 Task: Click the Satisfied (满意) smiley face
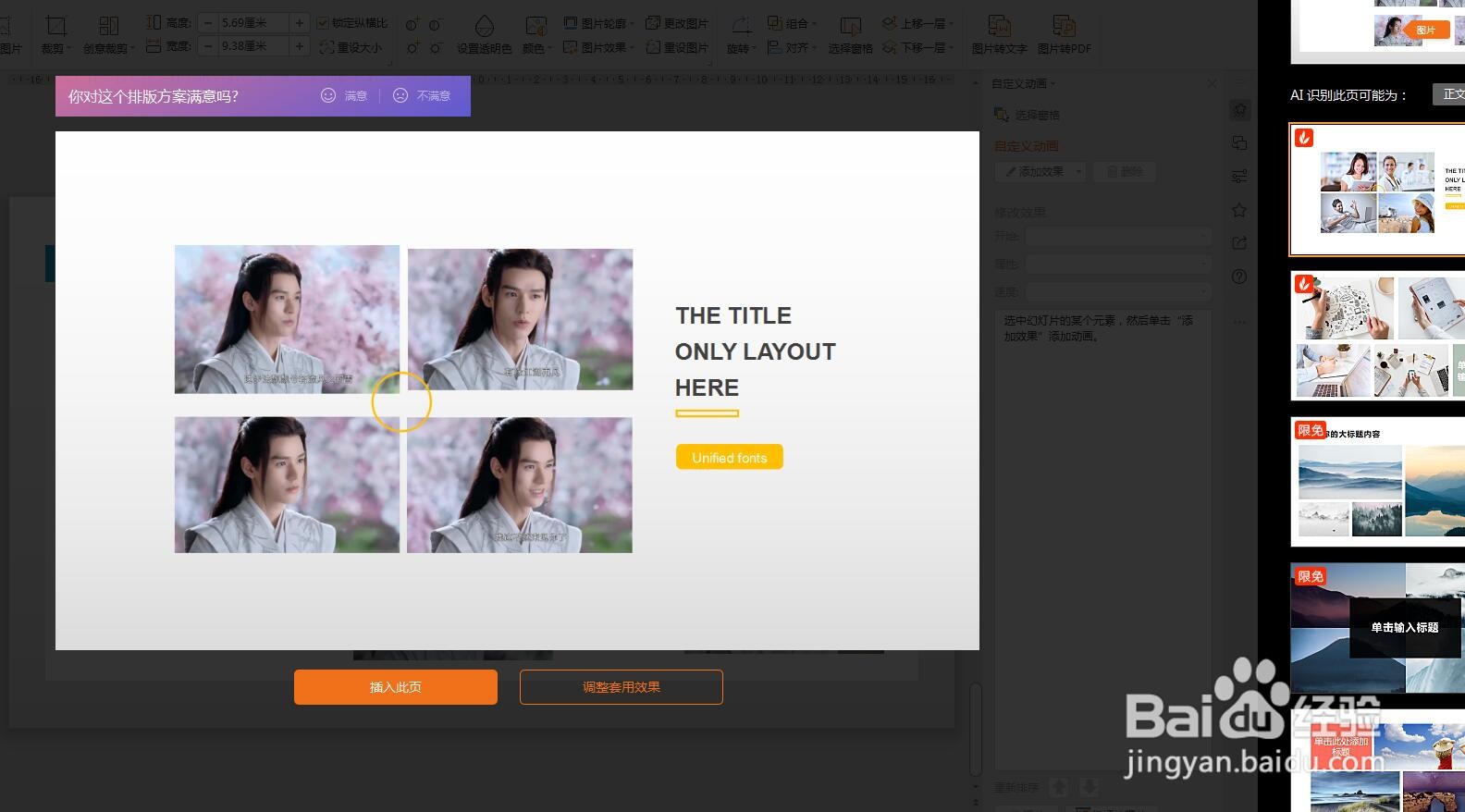(x=328, y=95)
